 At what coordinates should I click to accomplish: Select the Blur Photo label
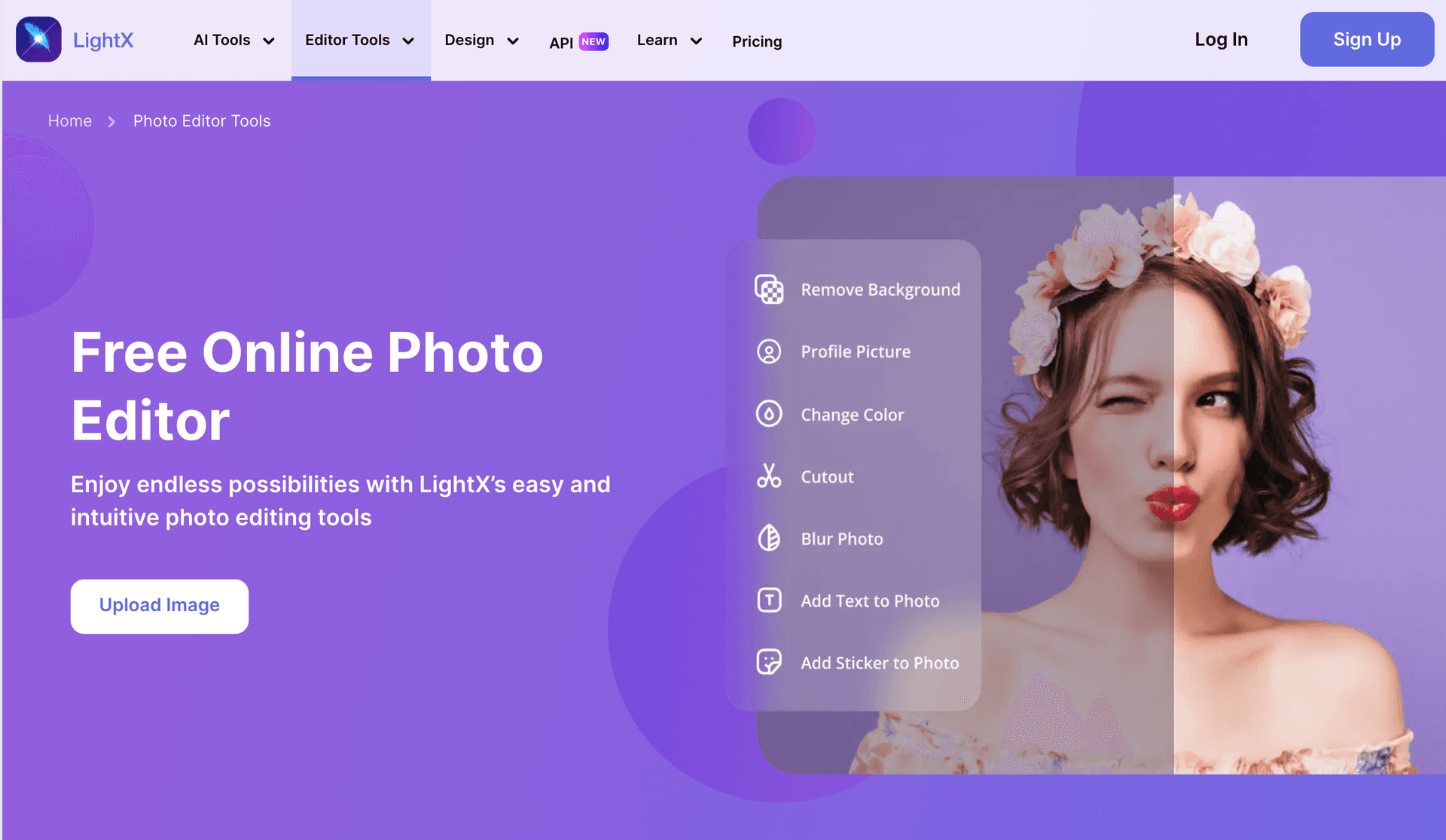coord(842,539)
